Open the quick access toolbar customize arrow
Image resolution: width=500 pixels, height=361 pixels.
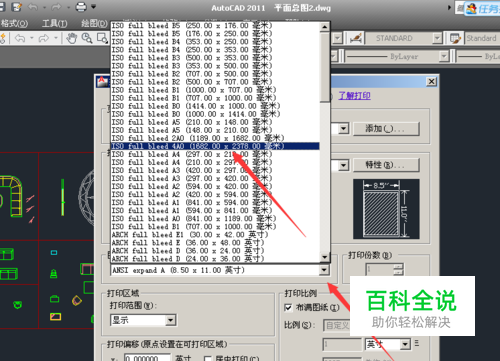pyautogui.click(x=94, y=7)
